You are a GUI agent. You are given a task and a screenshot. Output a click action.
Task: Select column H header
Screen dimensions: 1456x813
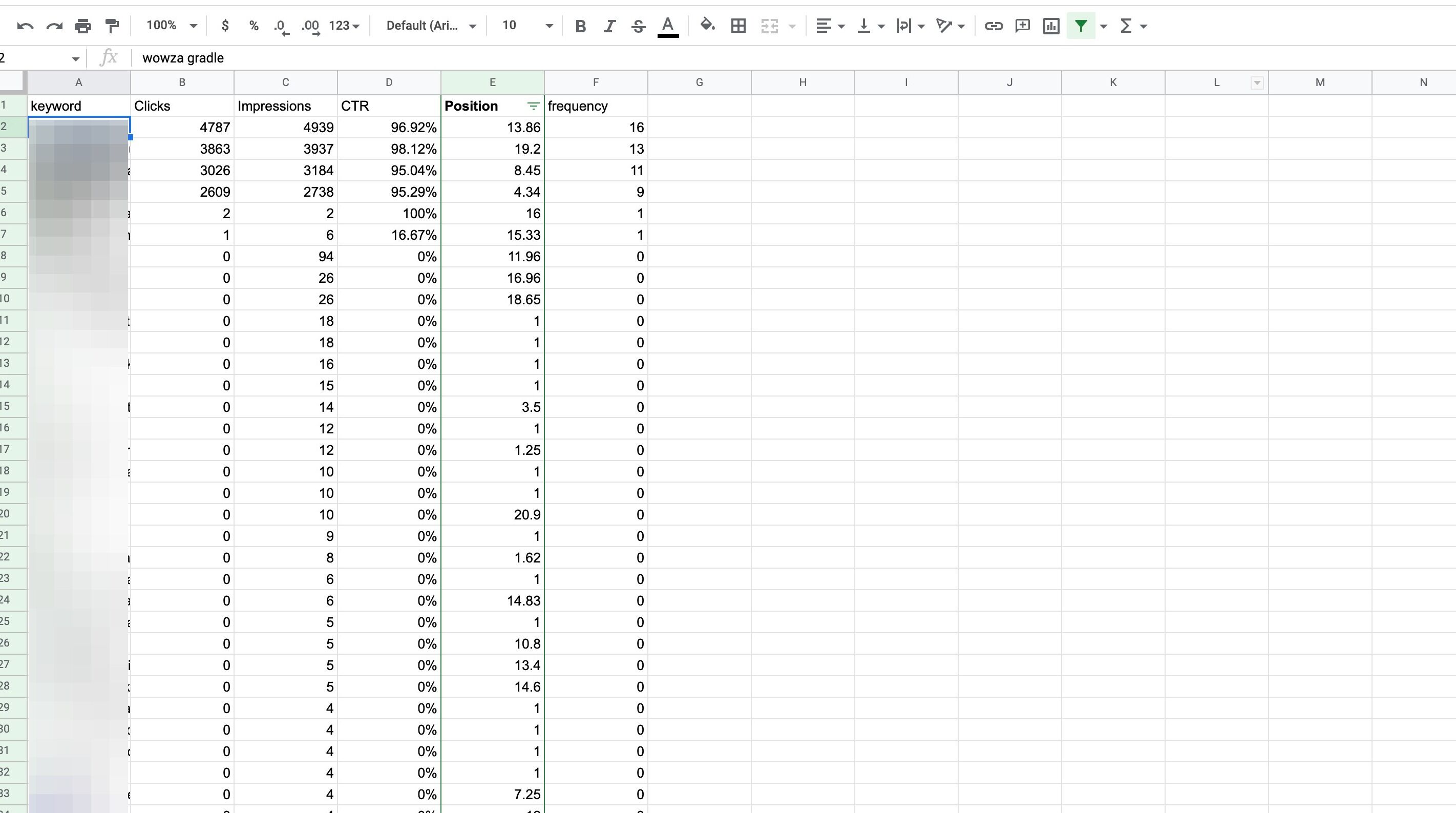pos(803,82)
